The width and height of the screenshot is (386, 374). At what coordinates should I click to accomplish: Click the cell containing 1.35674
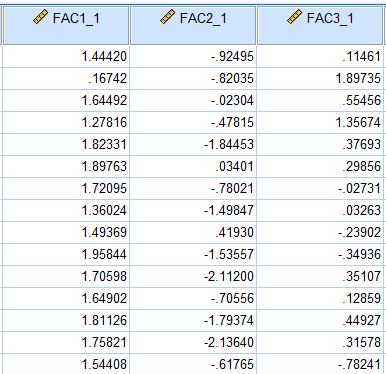320,123
